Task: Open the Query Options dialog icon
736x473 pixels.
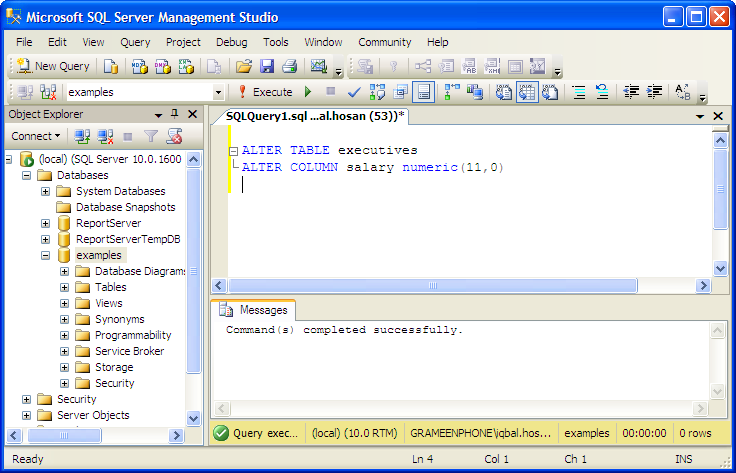Action: tap(400, 92)
